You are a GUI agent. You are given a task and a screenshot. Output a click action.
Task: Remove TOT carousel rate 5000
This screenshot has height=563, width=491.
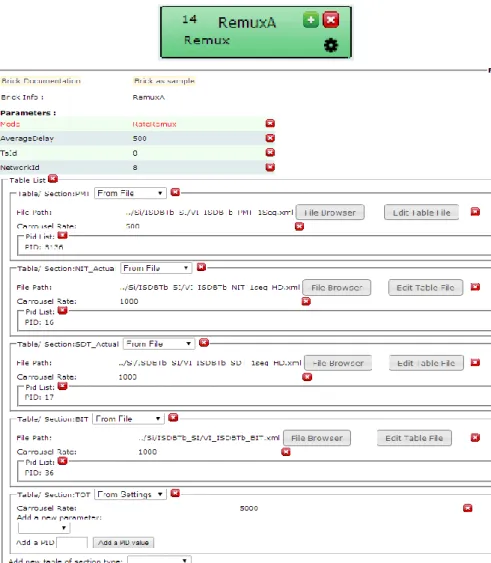(x=468, y=508)
